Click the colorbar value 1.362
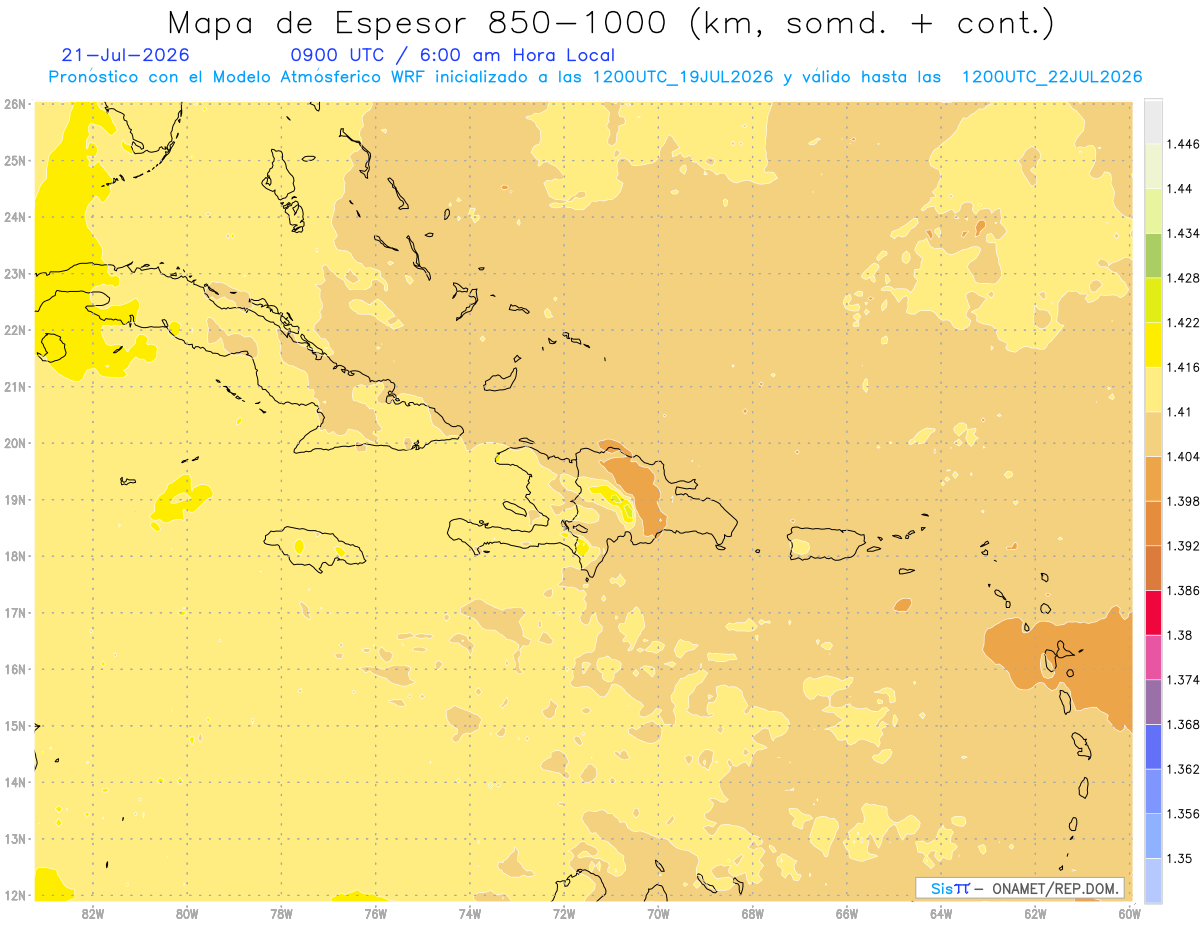Screen dimensions: 1200x927 click(x=1184, y=769)
